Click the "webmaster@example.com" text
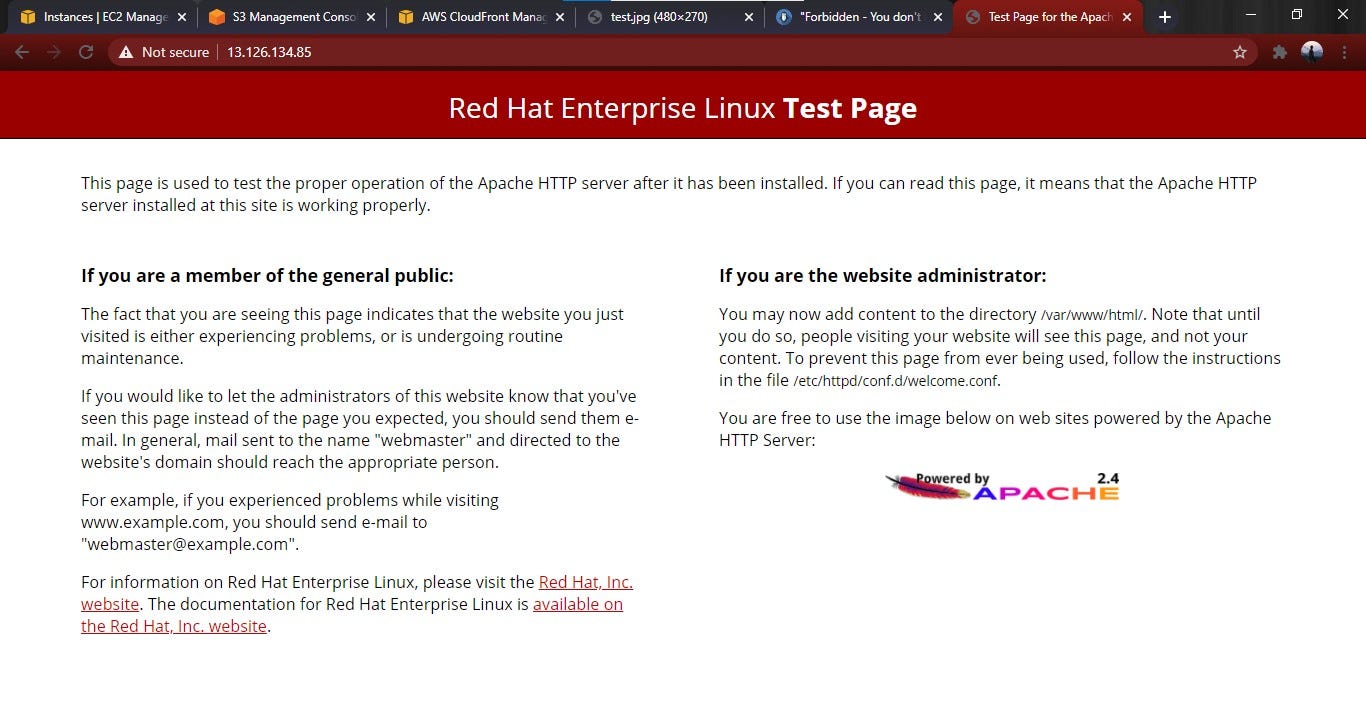 (x=188, y=544)
